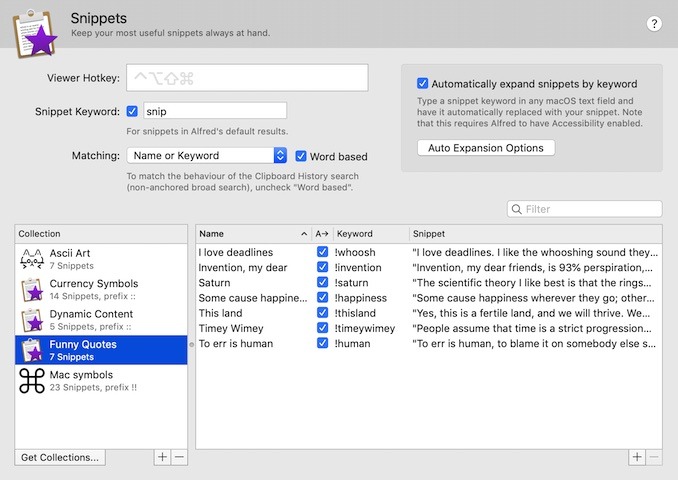The width and height of the screenshot is (678, 480).
Task: Open the Matching Name or Keyword dropdown
Action: [x=207, y=155]
